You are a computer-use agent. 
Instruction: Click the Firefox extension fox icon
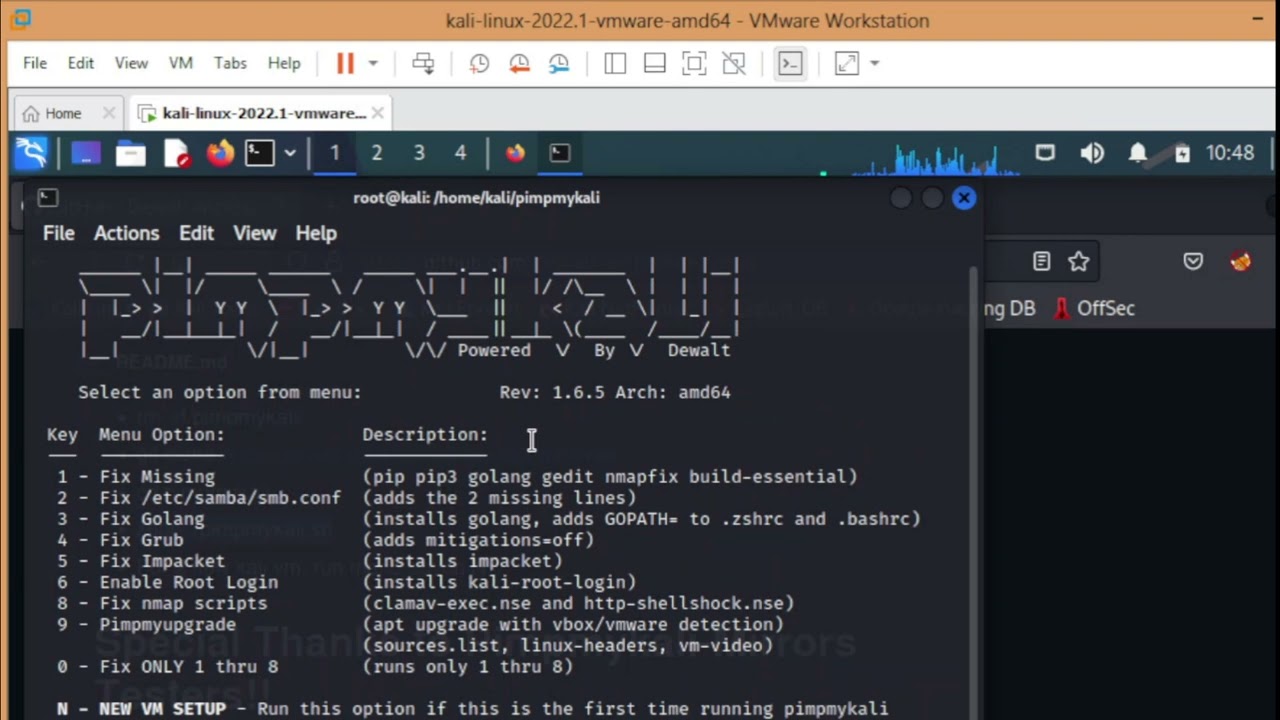(1241, 261)
